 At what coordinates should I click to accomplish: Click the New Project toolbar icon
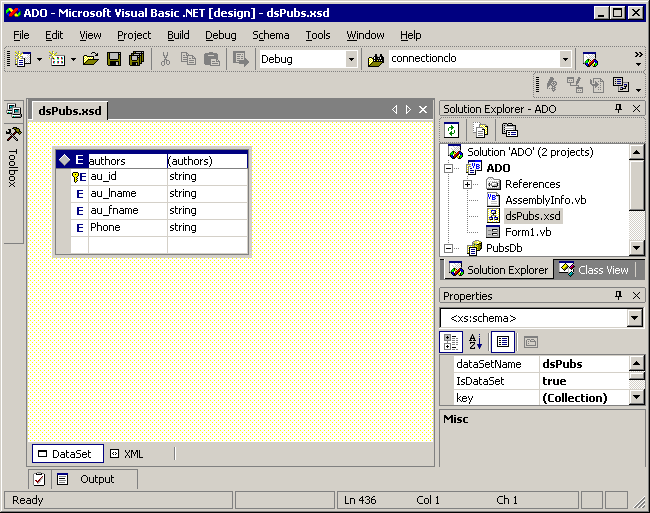(x=23, y=59)
